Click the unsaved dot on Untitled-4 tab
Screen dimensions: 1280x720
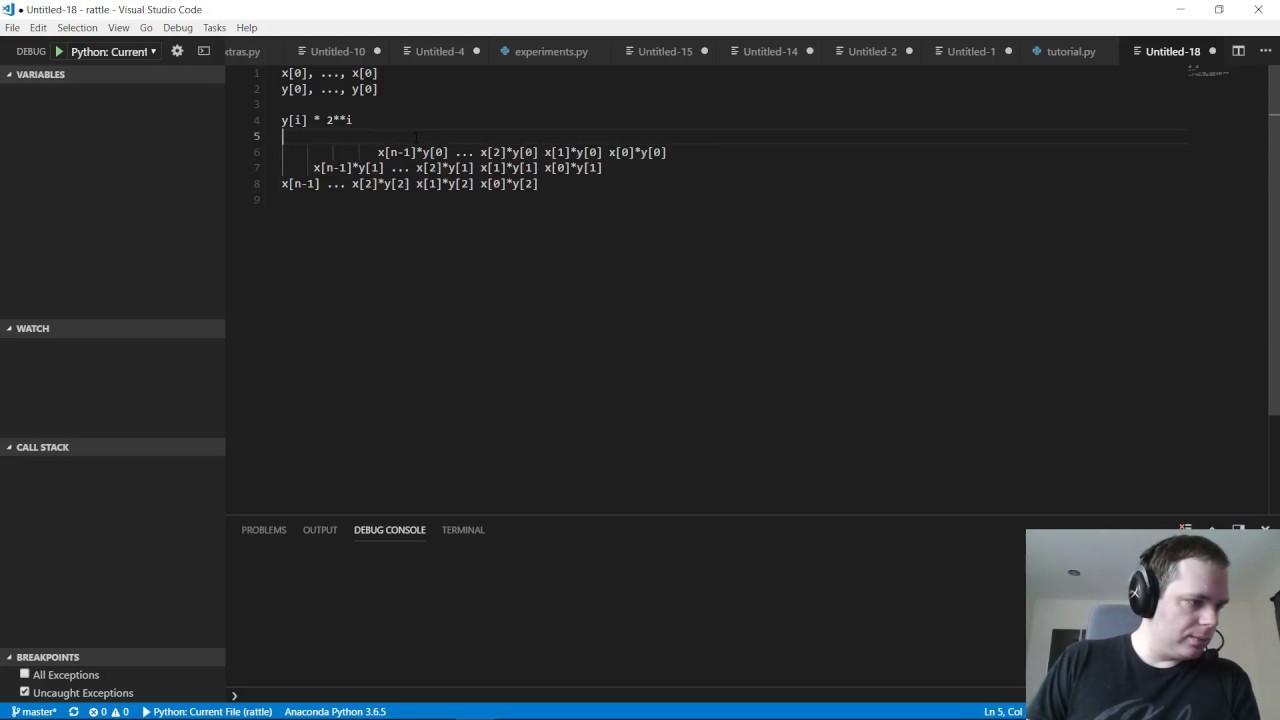coord(476,51)
